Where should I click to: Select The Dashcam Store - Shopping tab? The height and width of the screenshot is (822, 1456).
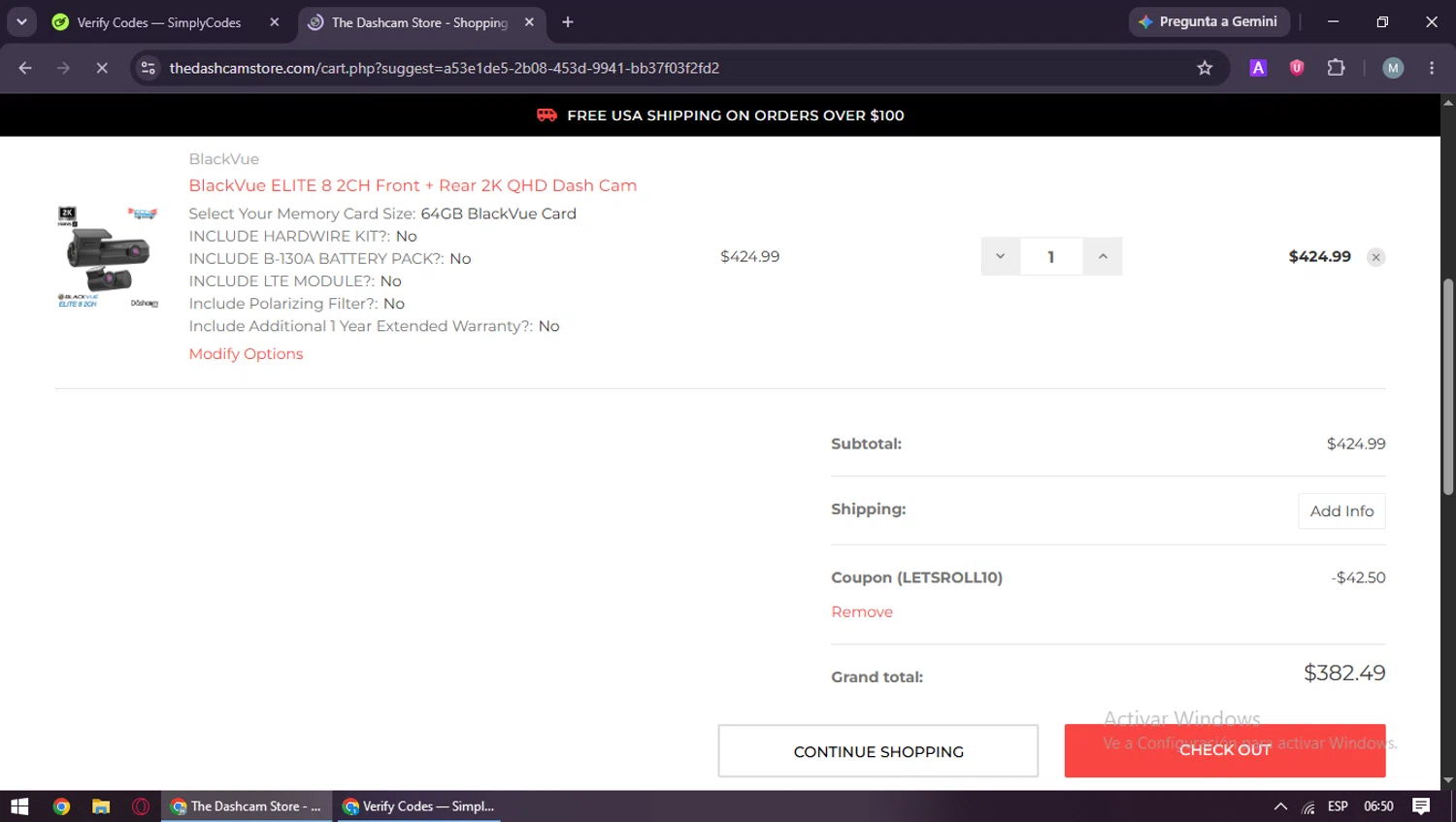tap(421, 22)
